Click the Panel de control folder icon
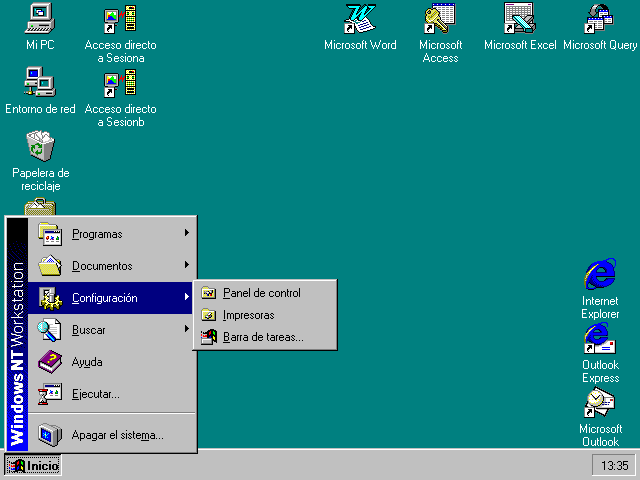 (x=209, y=293)
